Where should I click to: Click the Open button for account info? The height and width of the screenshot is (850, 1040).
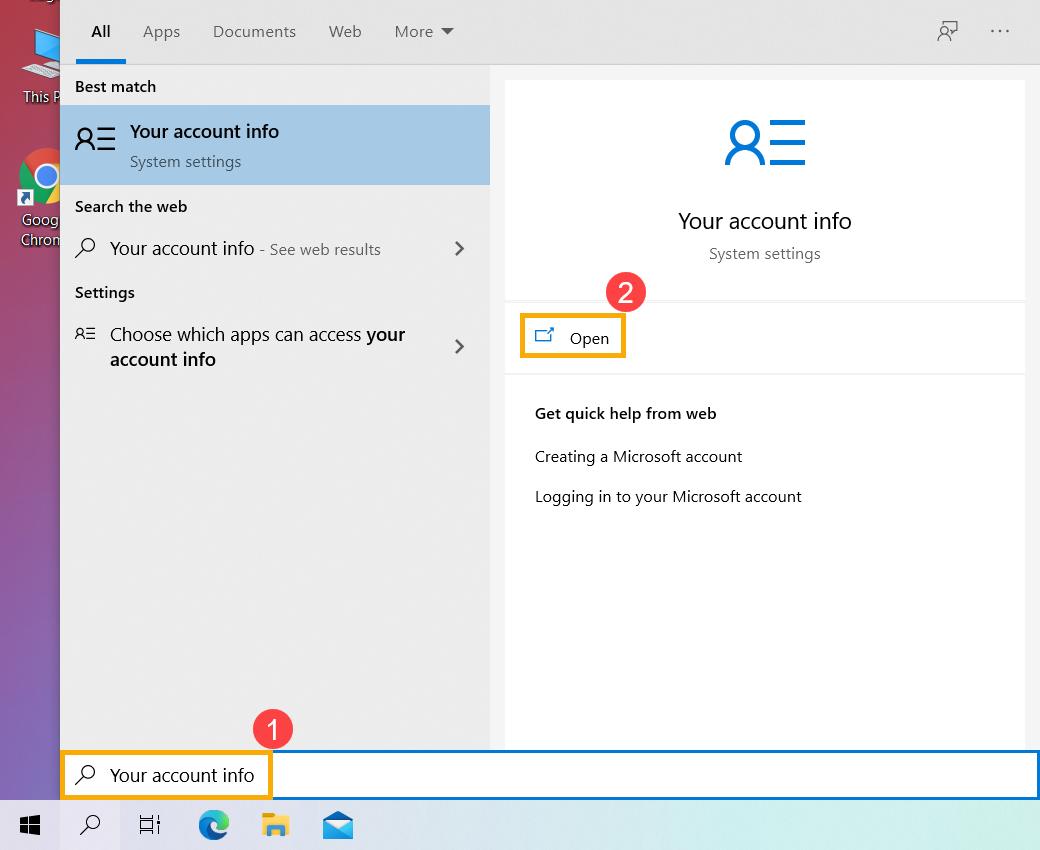click(x=572, y=336)
